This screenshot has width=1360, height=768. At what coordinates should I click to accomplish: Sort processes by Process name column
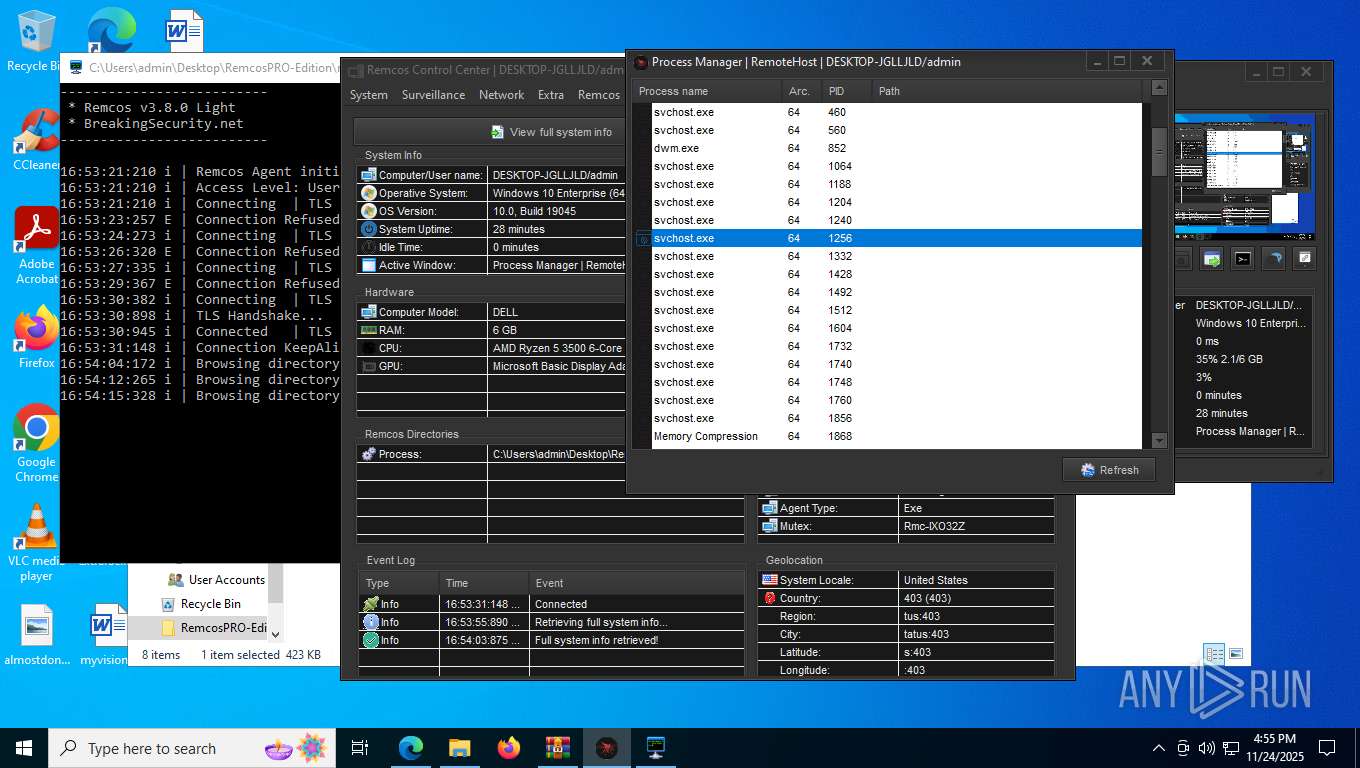coord(707,91)
